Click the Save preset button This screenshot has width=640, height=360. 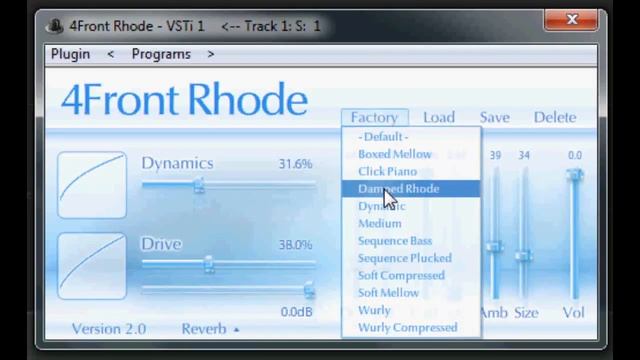point(494,118)
